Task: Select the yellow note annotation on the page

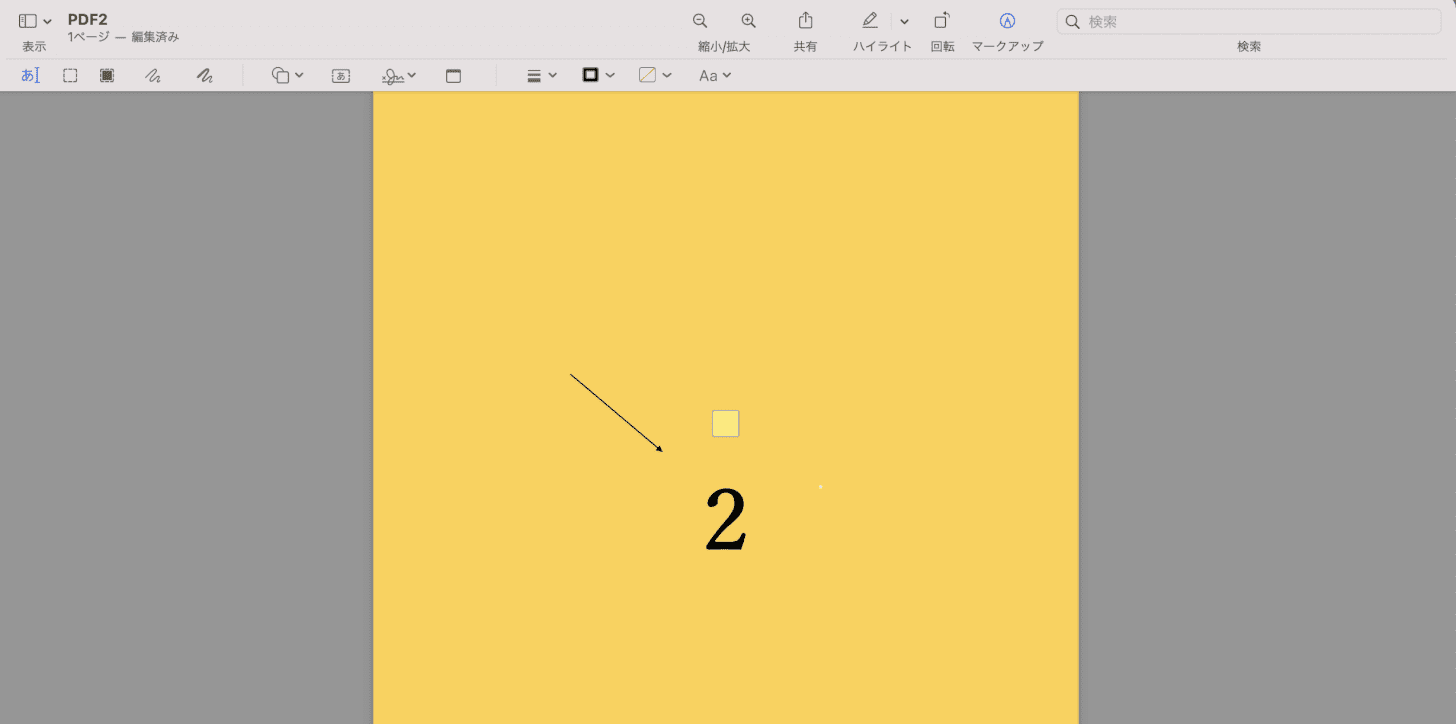Action: point(726,424)
